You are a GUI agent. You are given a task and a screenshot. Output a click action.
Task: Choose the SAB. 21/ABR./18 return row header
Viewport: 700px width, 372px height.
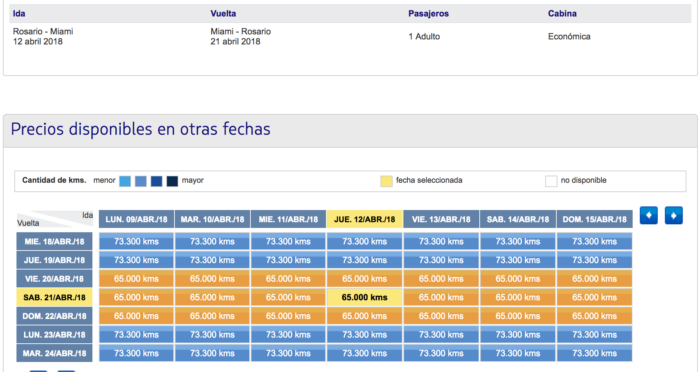click(x=54, y=297)
